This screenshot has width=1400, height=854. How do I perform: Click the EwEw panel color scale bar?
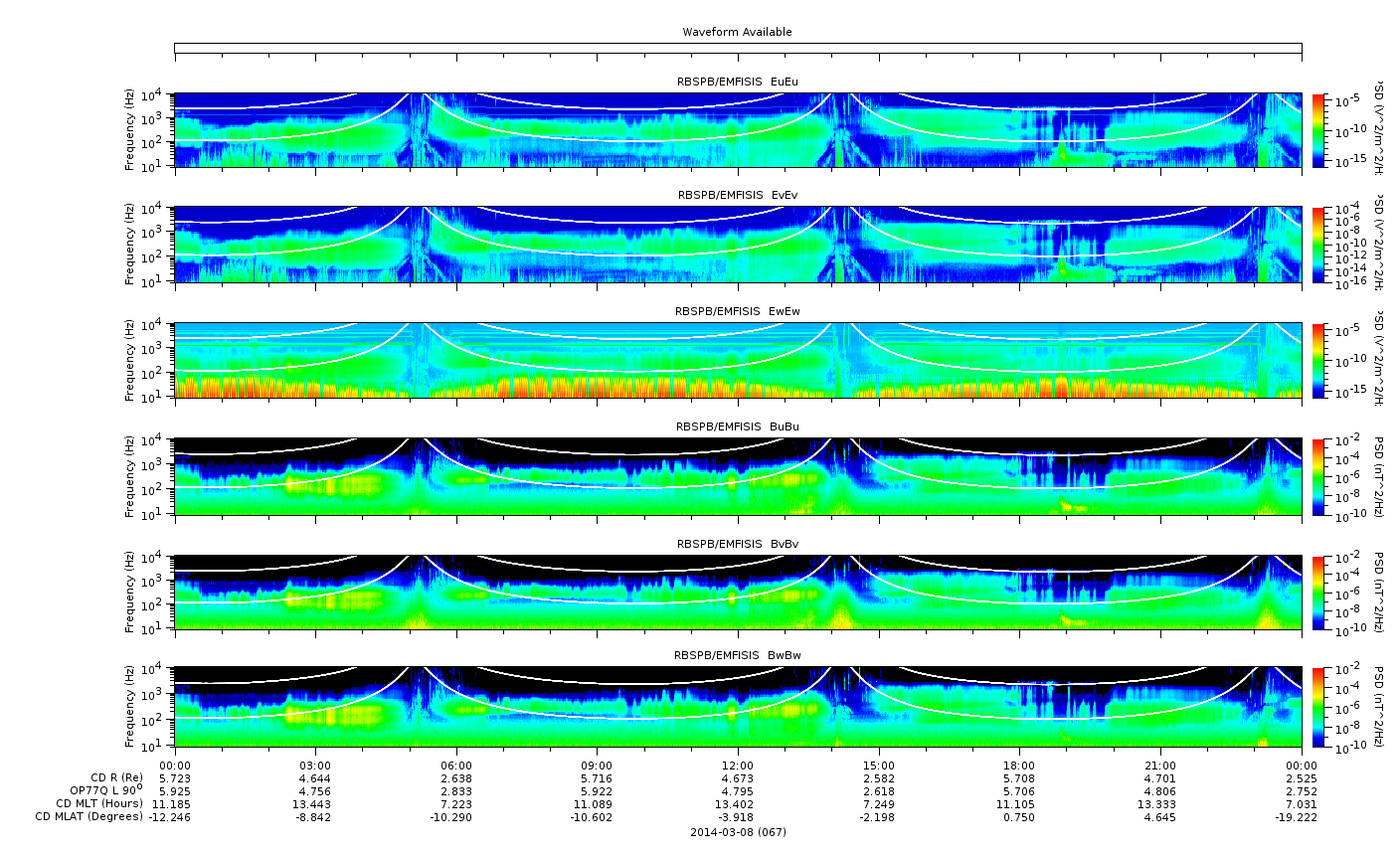(x=1318, y=360)
